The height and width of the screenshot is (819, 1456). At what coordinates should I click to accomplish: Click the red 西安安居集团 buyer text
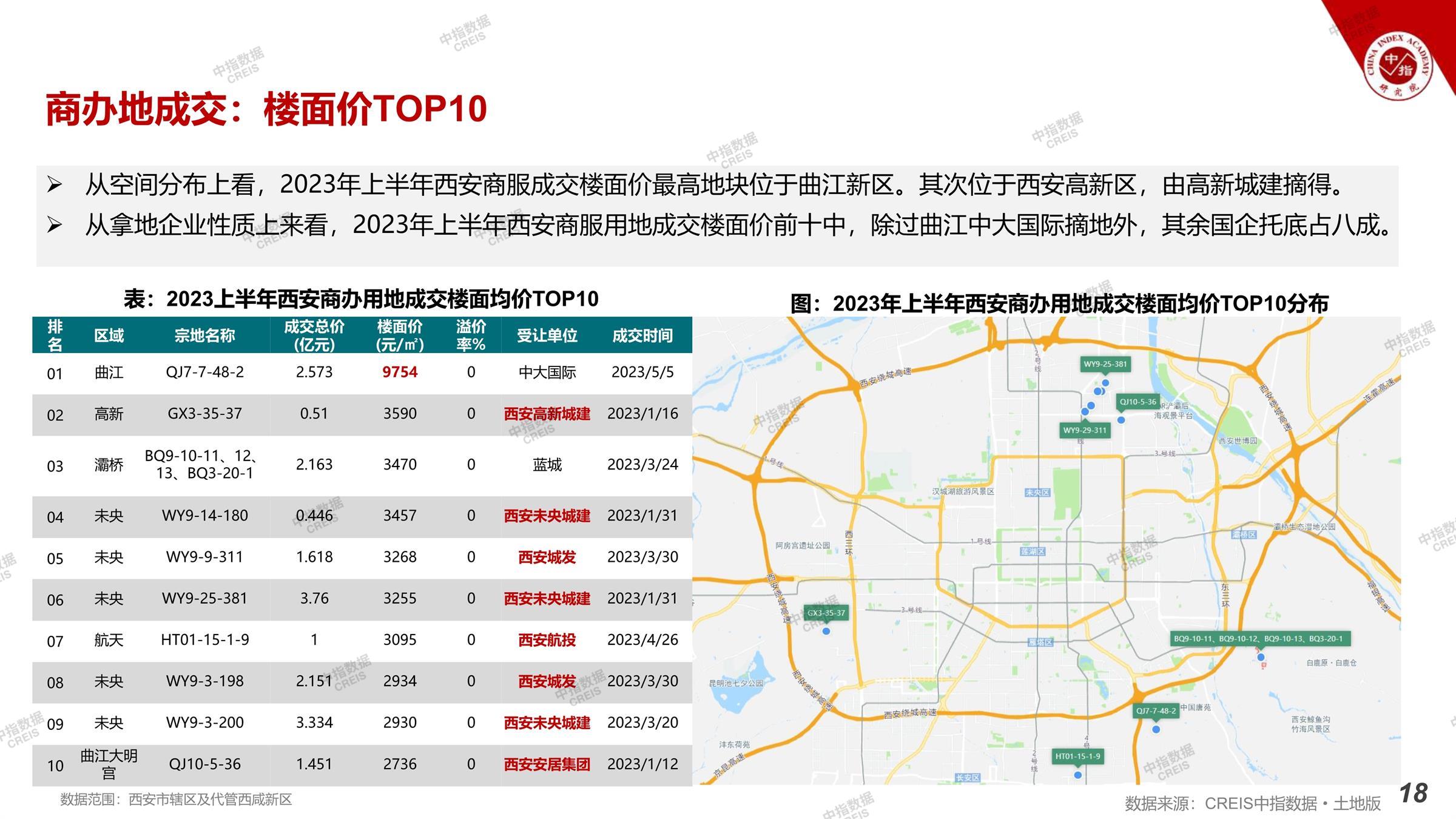(x=547, y=764)
